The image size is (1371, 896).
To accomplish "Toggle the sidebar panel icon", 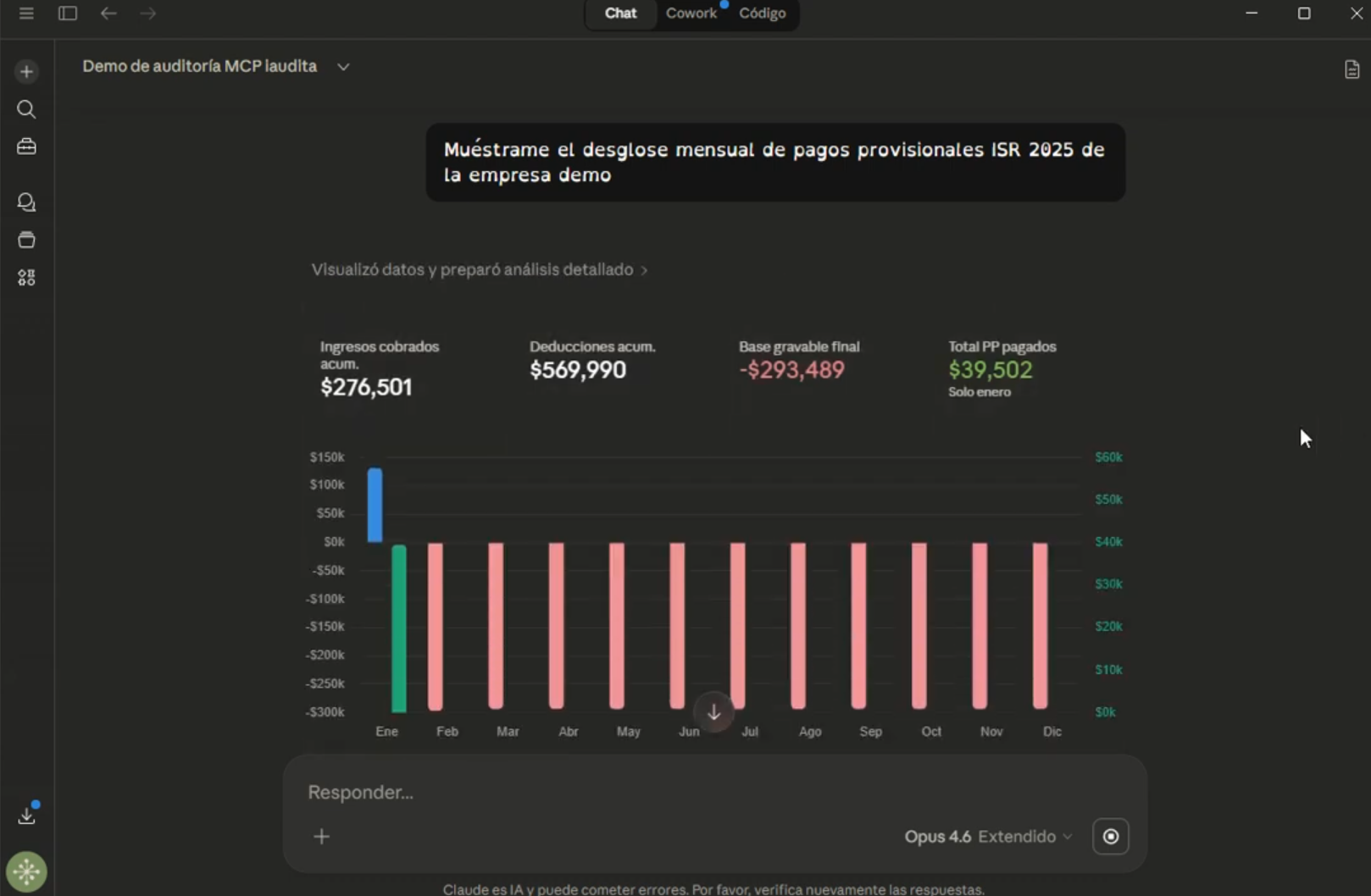I will pos(68,14).
